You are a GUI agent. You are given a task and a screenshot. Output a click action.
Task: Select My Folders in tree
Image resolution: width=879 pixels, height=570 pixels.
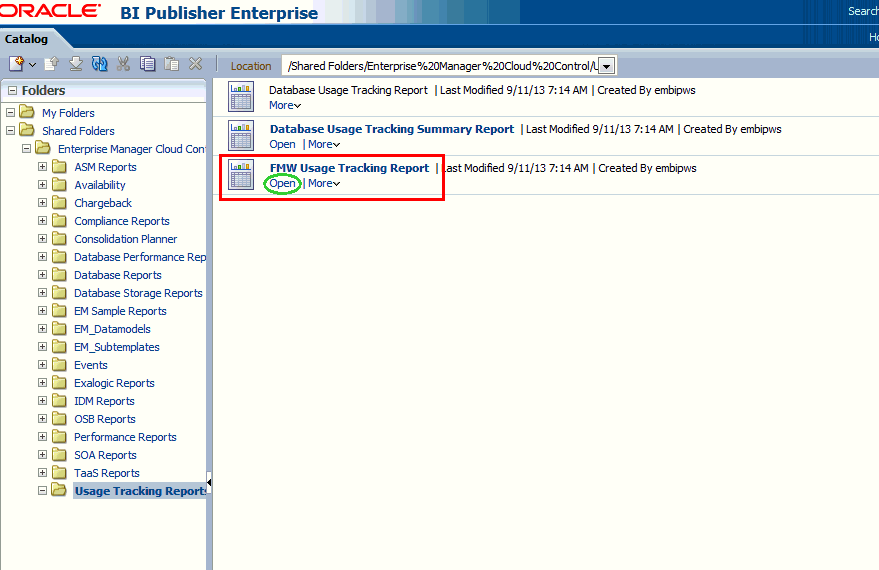[x=68, y=113]
